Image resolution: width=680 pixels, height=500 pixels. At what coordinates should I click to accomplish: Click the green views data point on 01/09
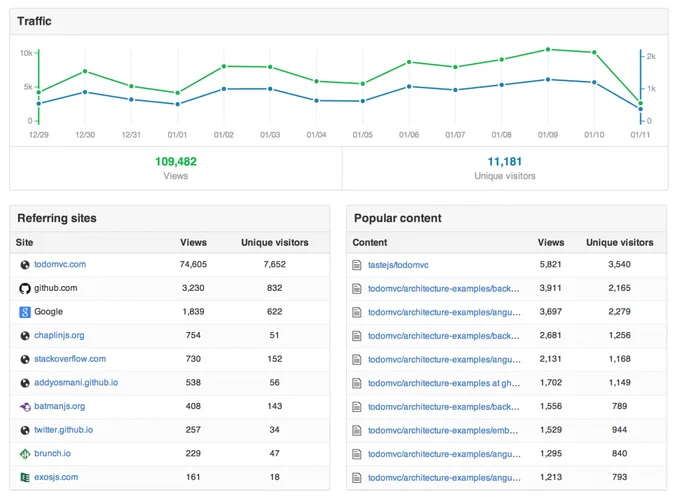point(548,49)
